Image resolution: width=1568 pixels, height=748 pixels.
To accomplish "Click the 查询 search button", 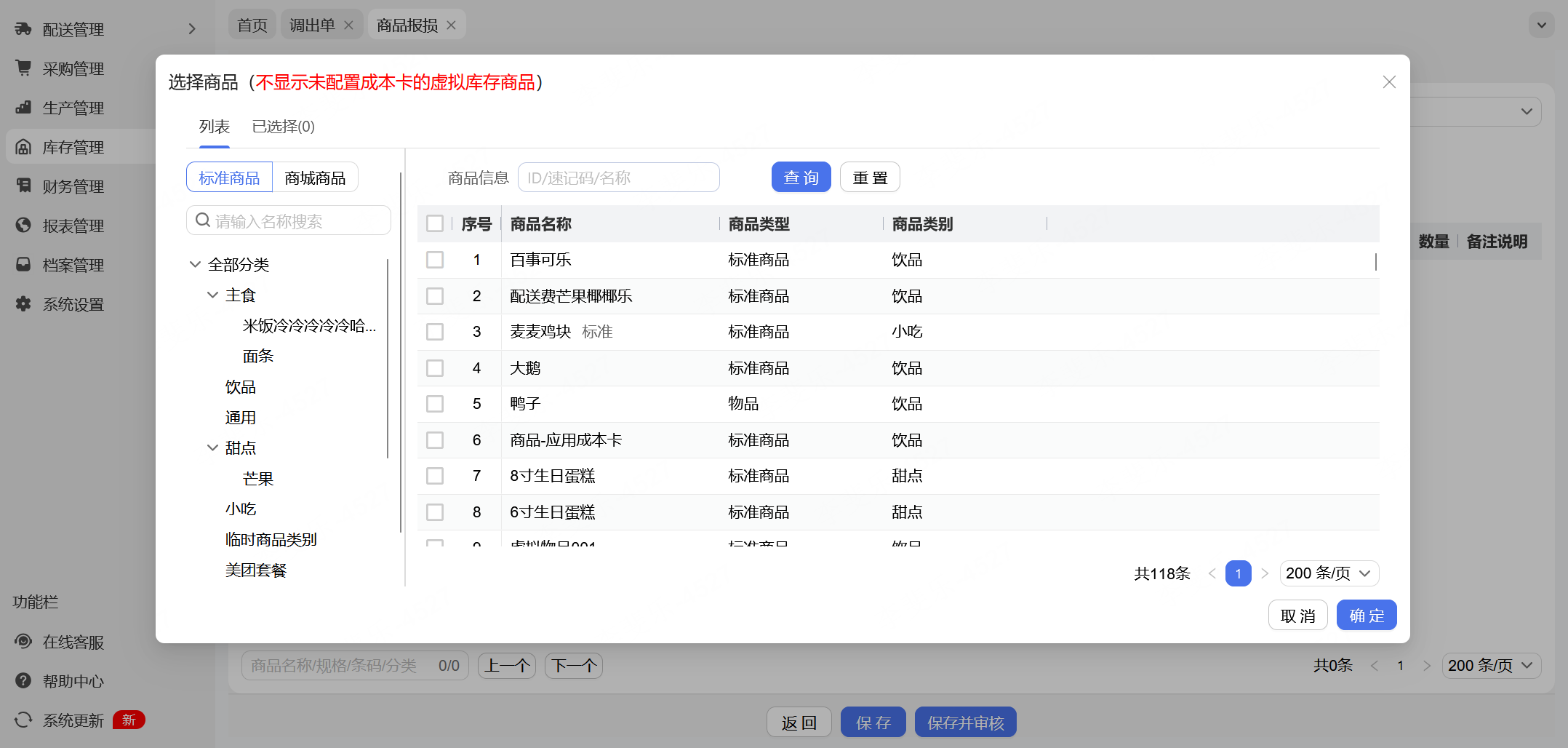I will pyautogui.click(x=801, y=178).
